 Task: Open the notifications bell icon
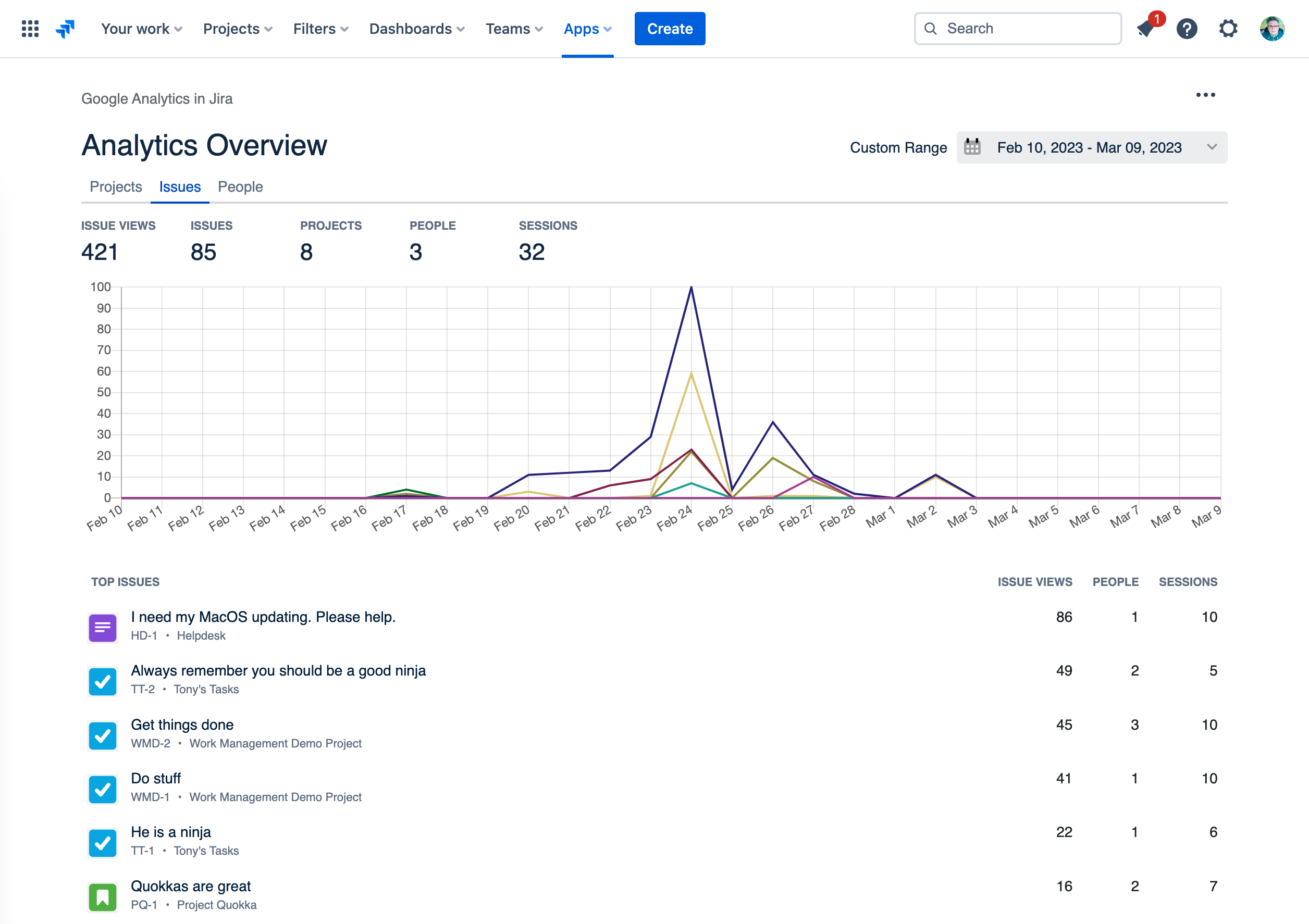pyautogui.click(x=1145, y=29)
